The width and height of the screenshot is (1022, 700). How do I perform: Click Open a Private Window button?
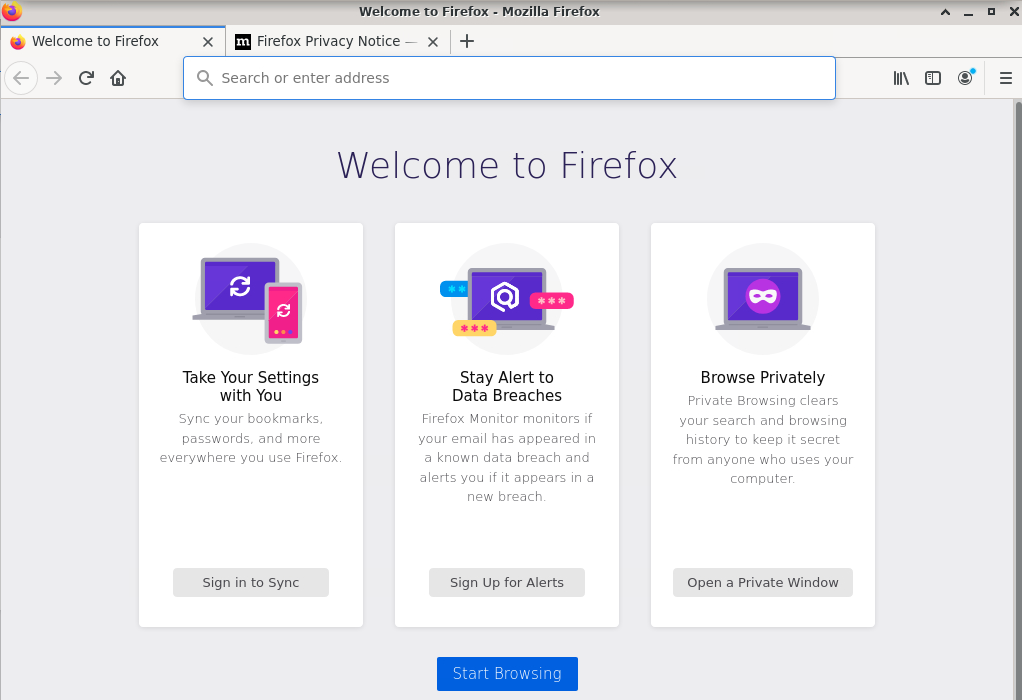tap(763, 582)
